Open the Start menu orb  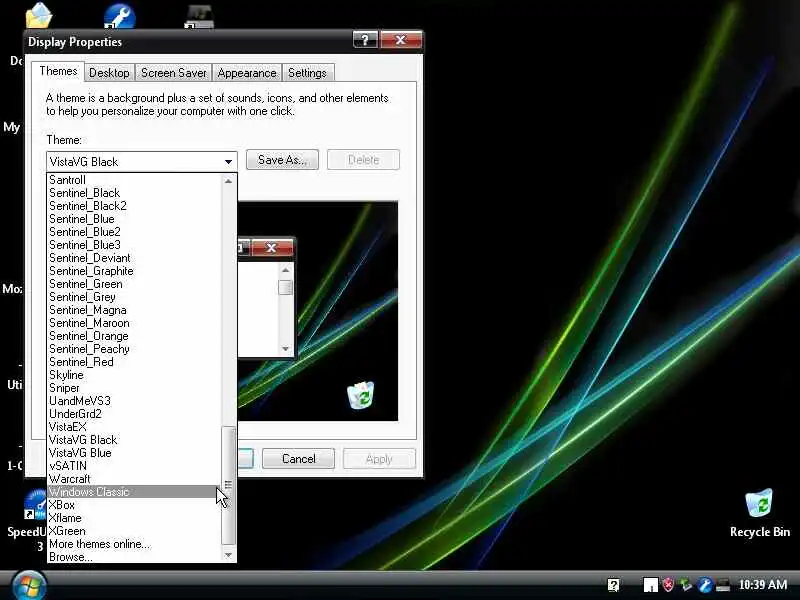coord(29,586)
